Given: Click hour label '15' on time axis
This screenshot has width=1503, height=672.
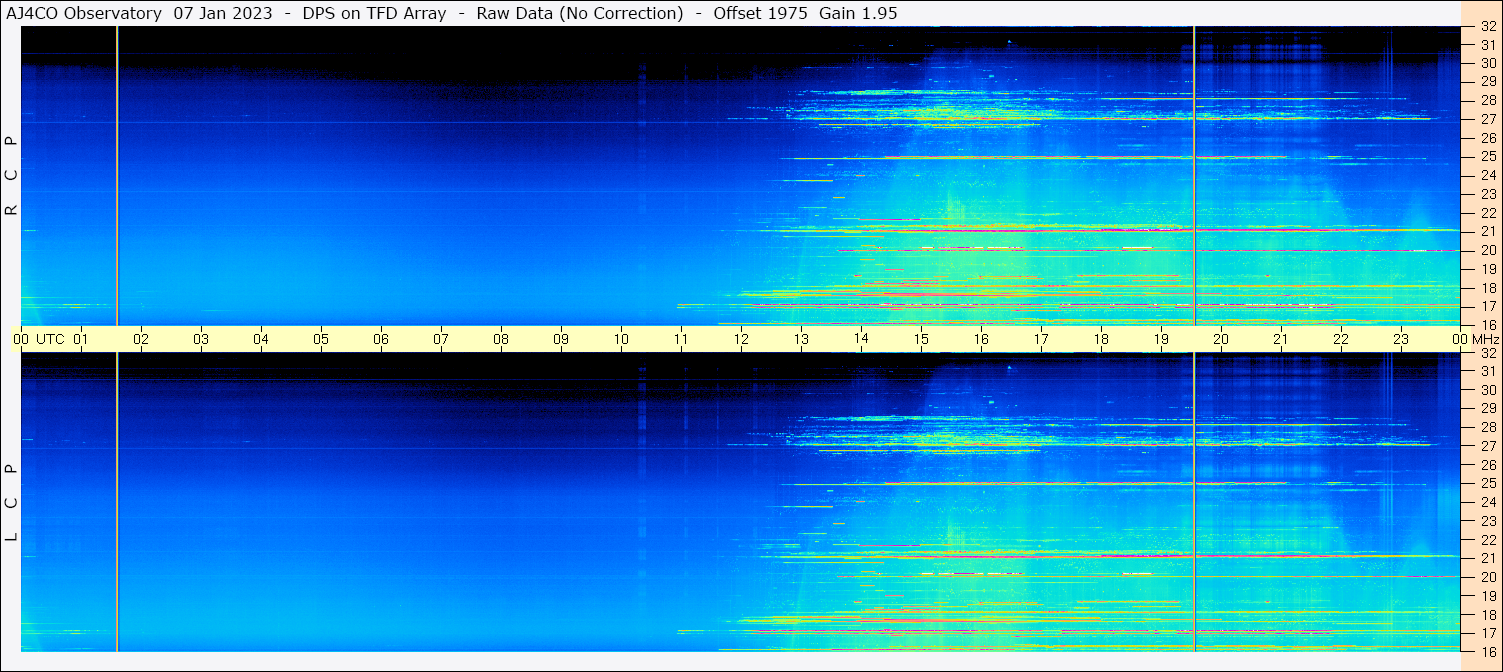Looking at the screenshot, I should coord(921,339).
